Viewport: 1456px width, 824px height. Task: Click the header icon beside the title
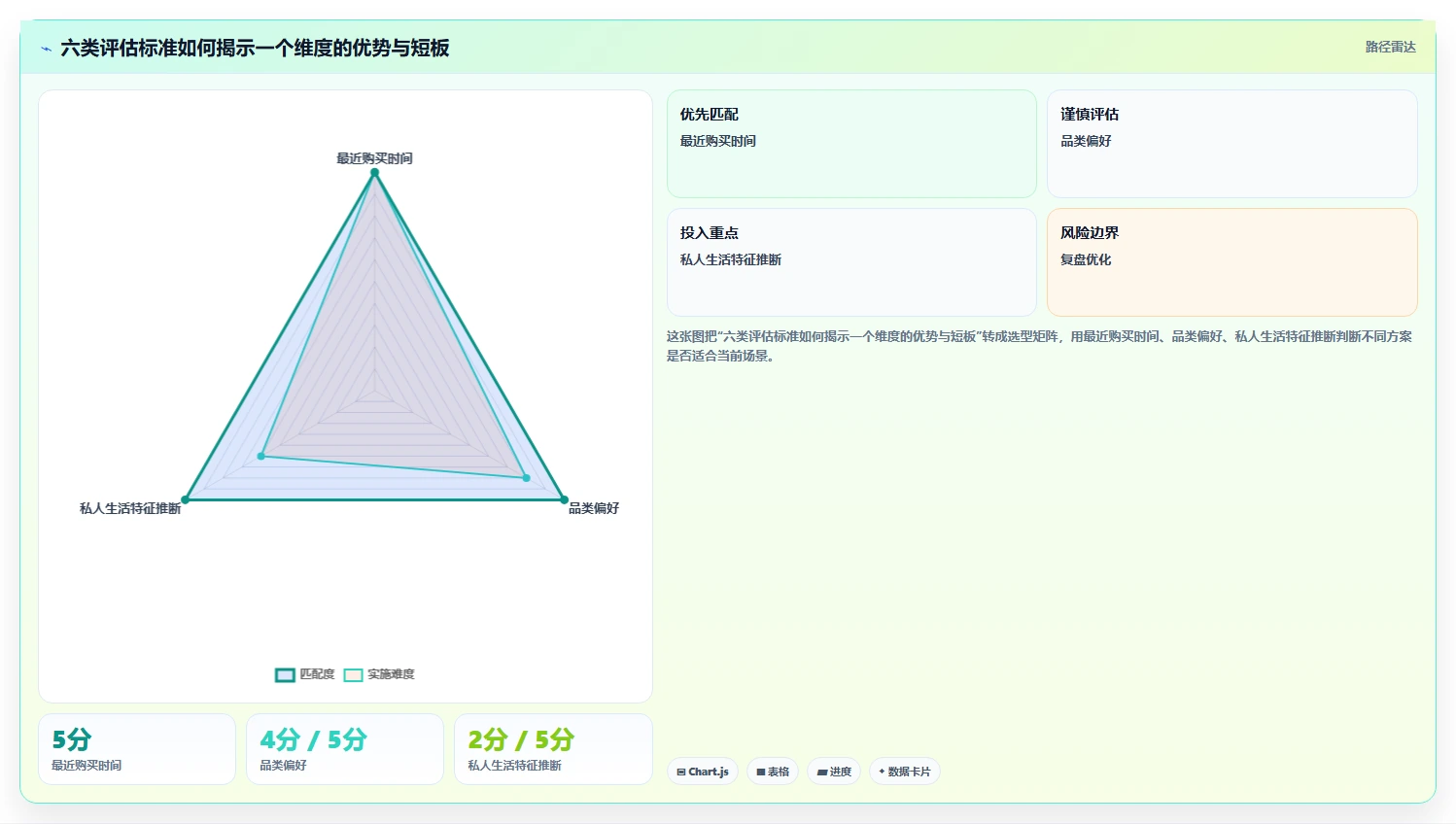click(46, 49)
